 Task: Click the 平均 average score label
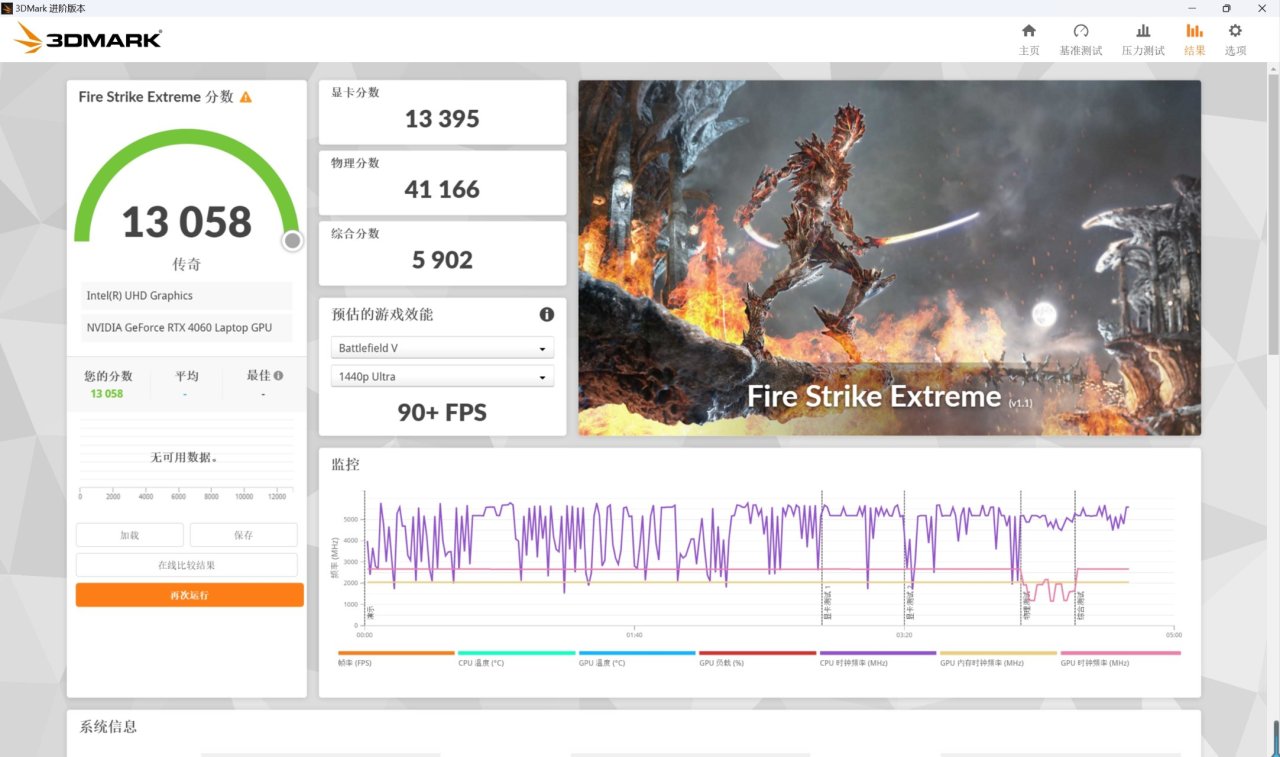click(187, 376)
